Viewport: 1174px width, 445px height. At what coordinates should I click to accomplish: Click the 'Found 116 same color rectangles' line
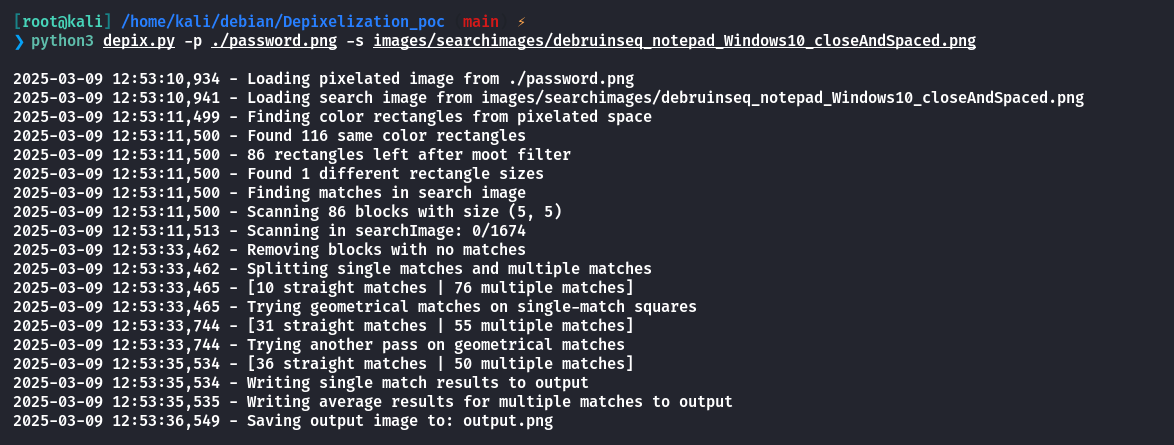click(x=270, y=136)
